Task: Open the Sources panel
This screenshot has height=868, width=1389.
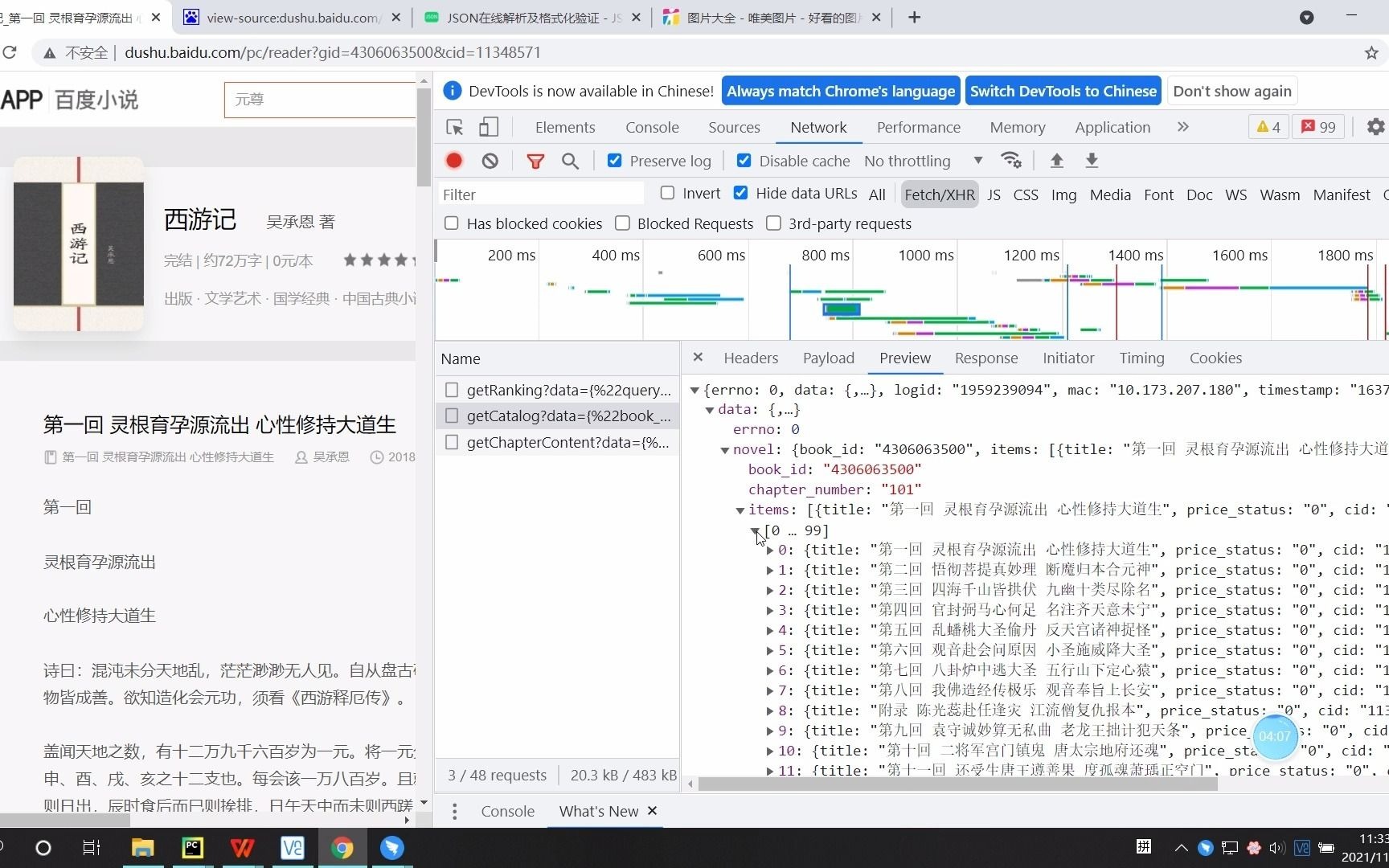Action: [x=734, y=127]
